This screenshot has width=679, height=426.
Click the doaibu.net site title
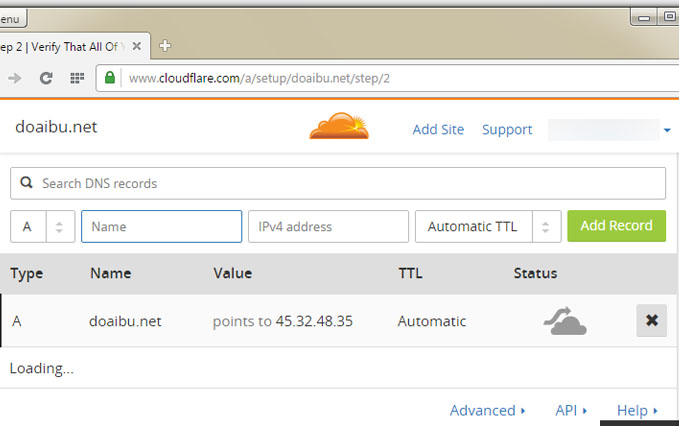point(56,127)
